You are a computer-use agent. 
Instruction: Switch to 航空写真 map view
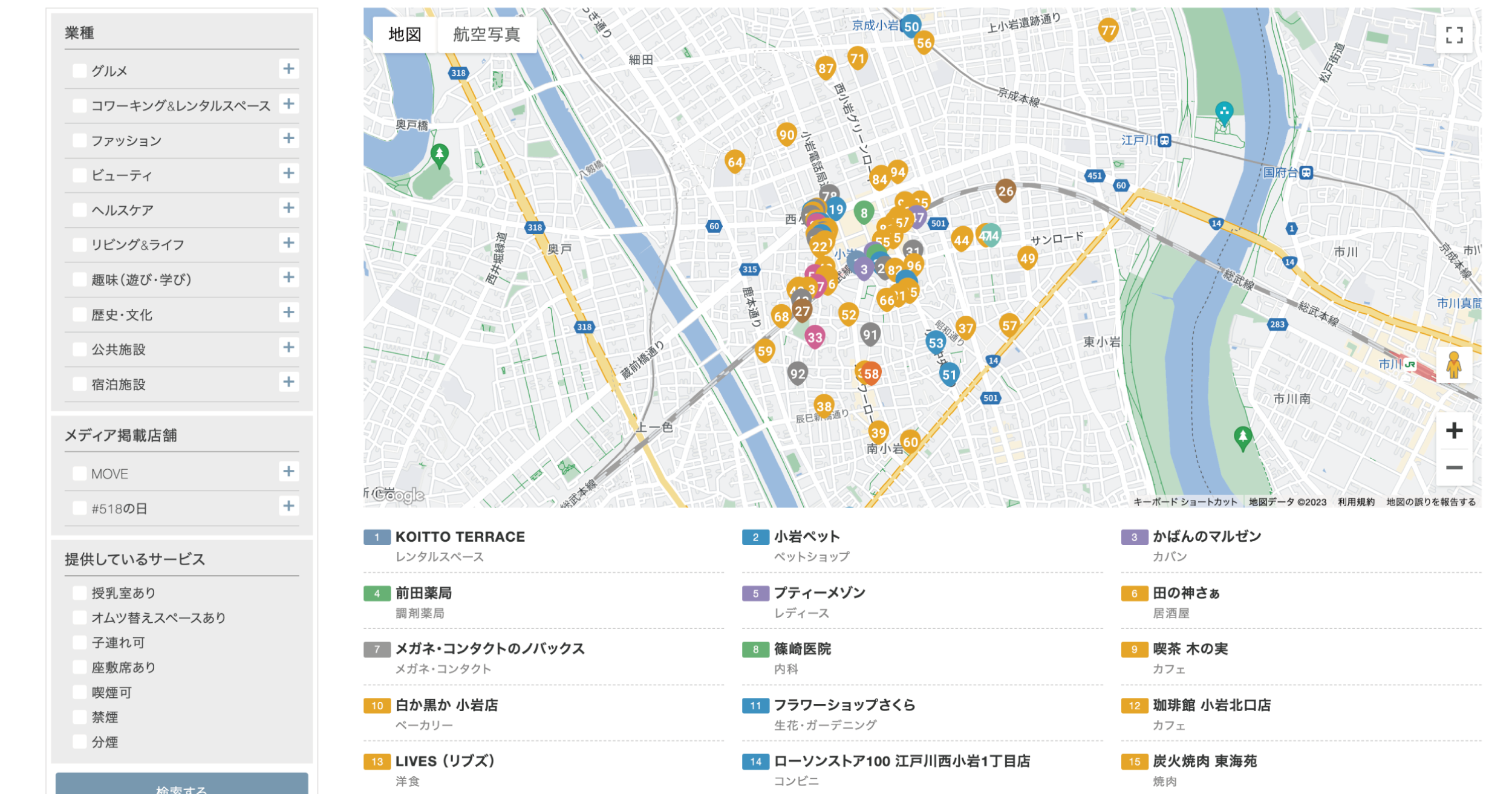[486, 34]
